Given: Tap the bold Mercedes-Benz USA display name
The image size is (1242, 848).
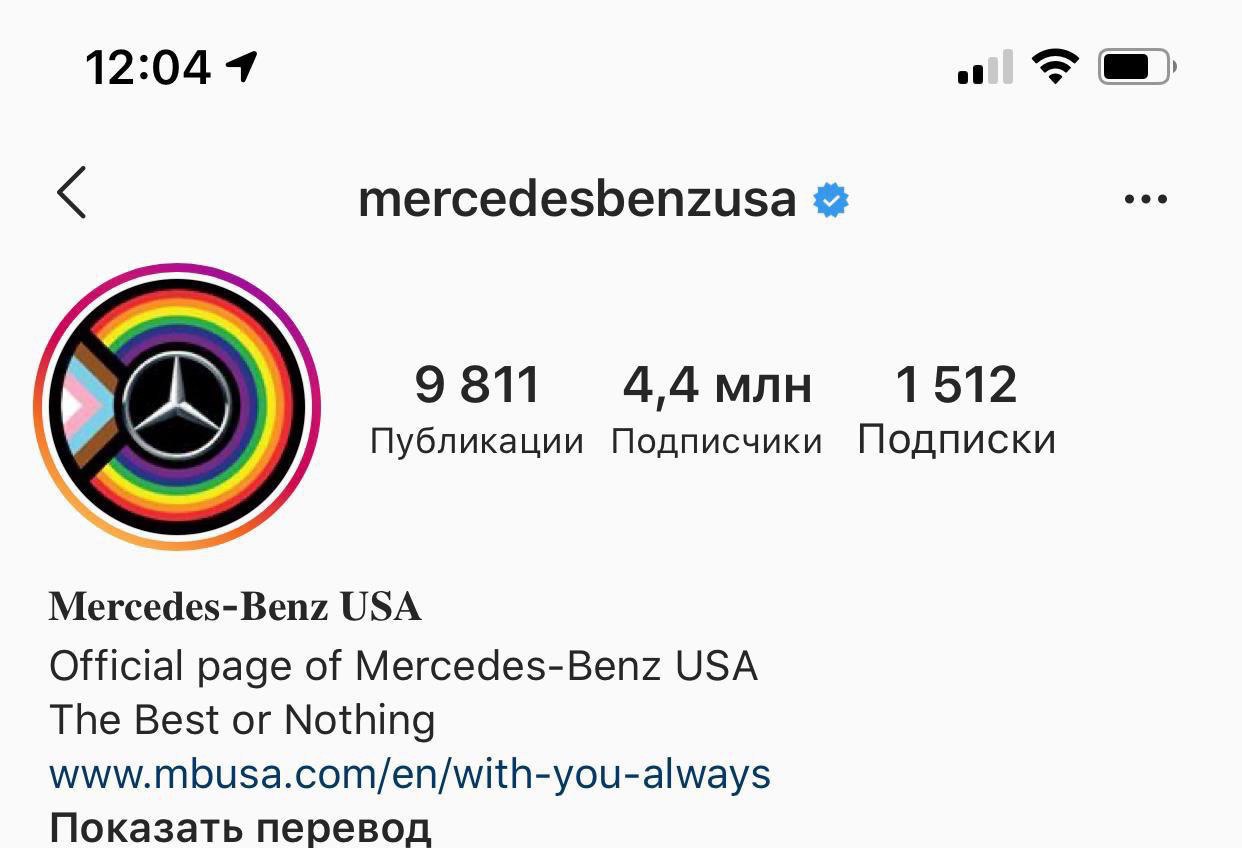Looking at the screenshot, I should (x=235, y=607).
